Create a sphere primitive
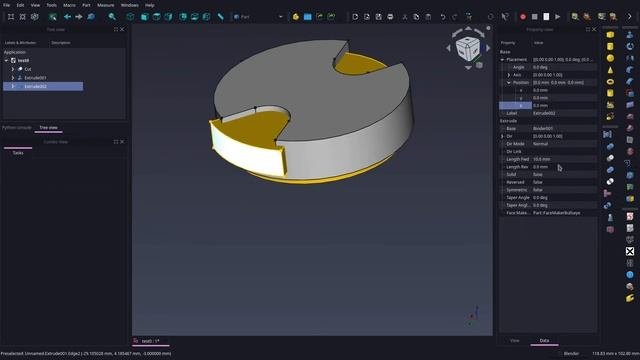Viewport: 640px width, 360px height. 610,58
